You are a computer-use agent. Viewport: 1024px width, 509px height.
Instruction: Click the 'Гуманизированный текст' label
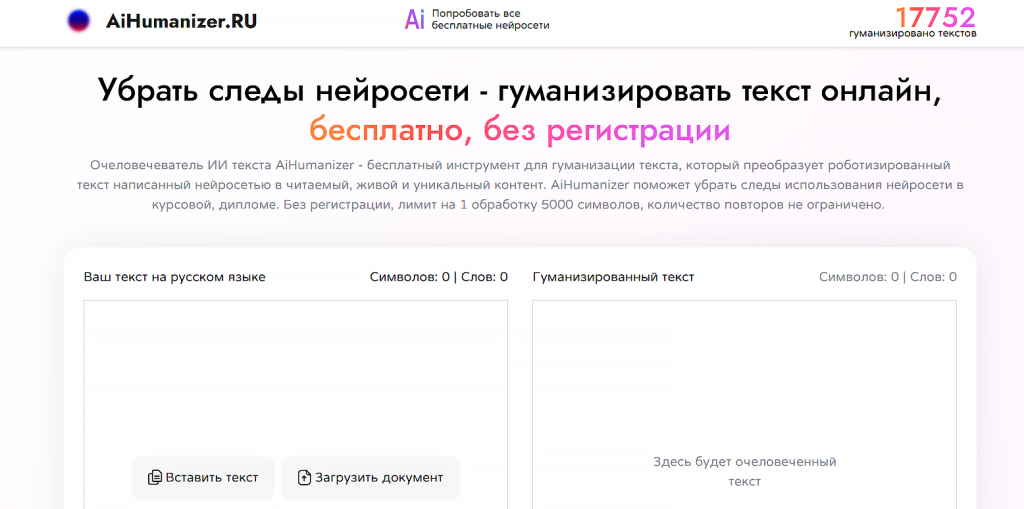click(x=613, y=277)
